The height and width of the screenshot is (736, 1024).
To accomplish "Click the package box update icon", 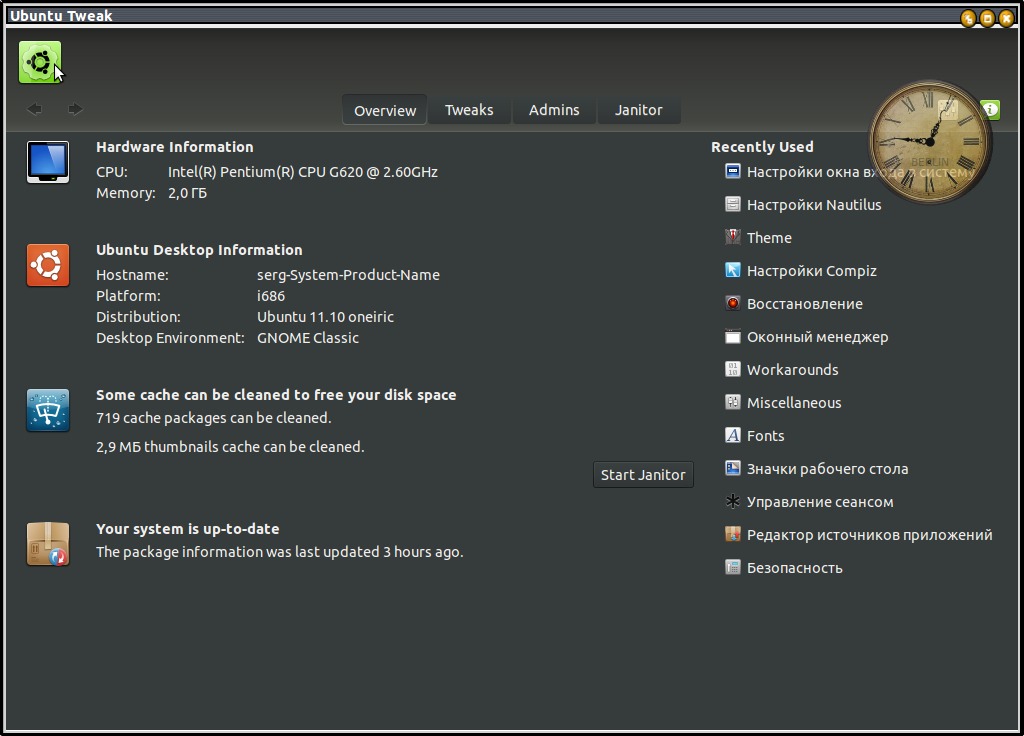I will [48, 544].
